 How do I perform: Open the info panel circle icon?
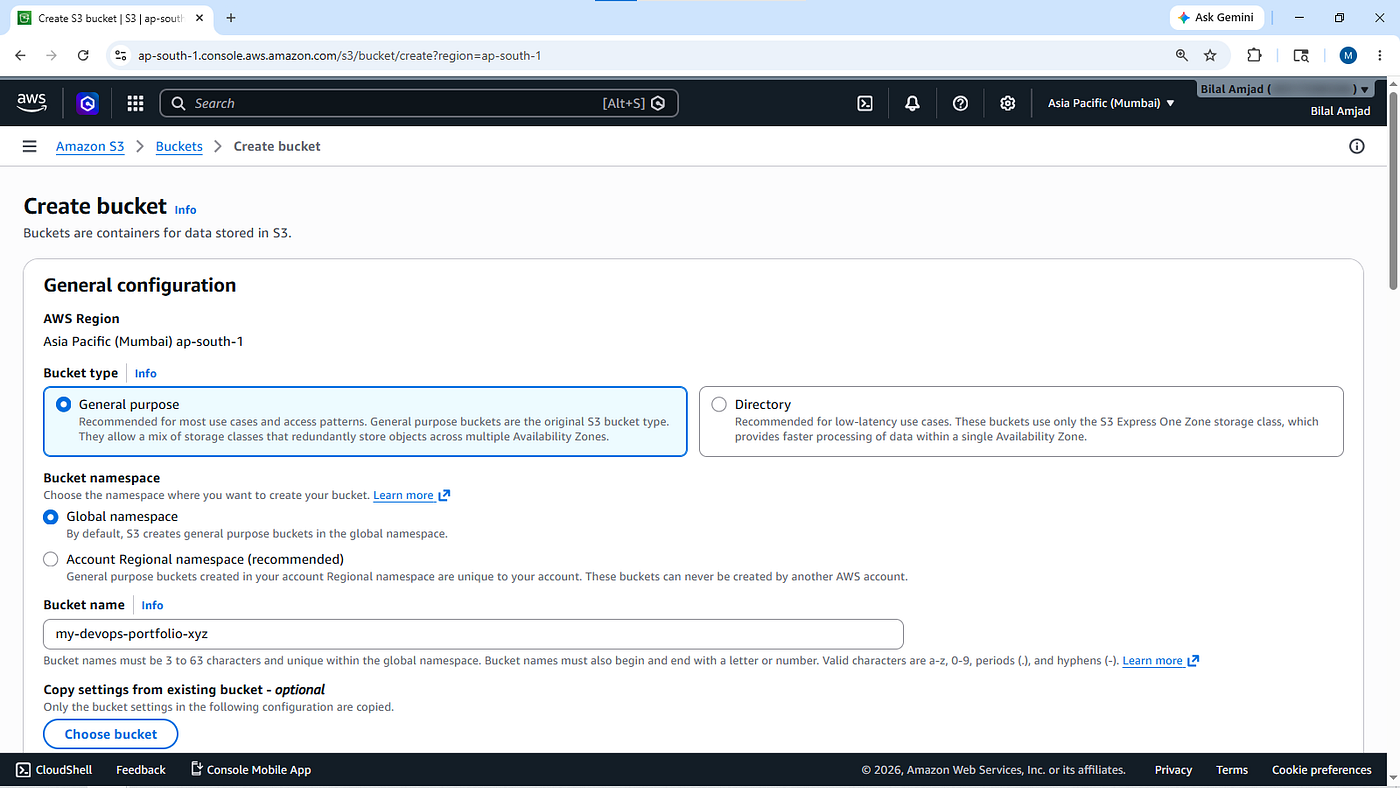[x=1357, y=146]
